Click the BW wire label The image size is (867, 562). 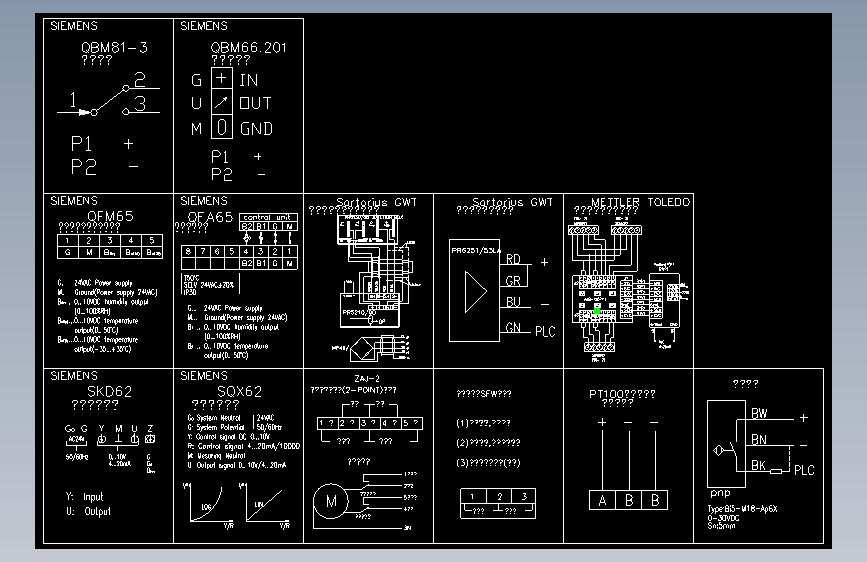coord(759,413)
